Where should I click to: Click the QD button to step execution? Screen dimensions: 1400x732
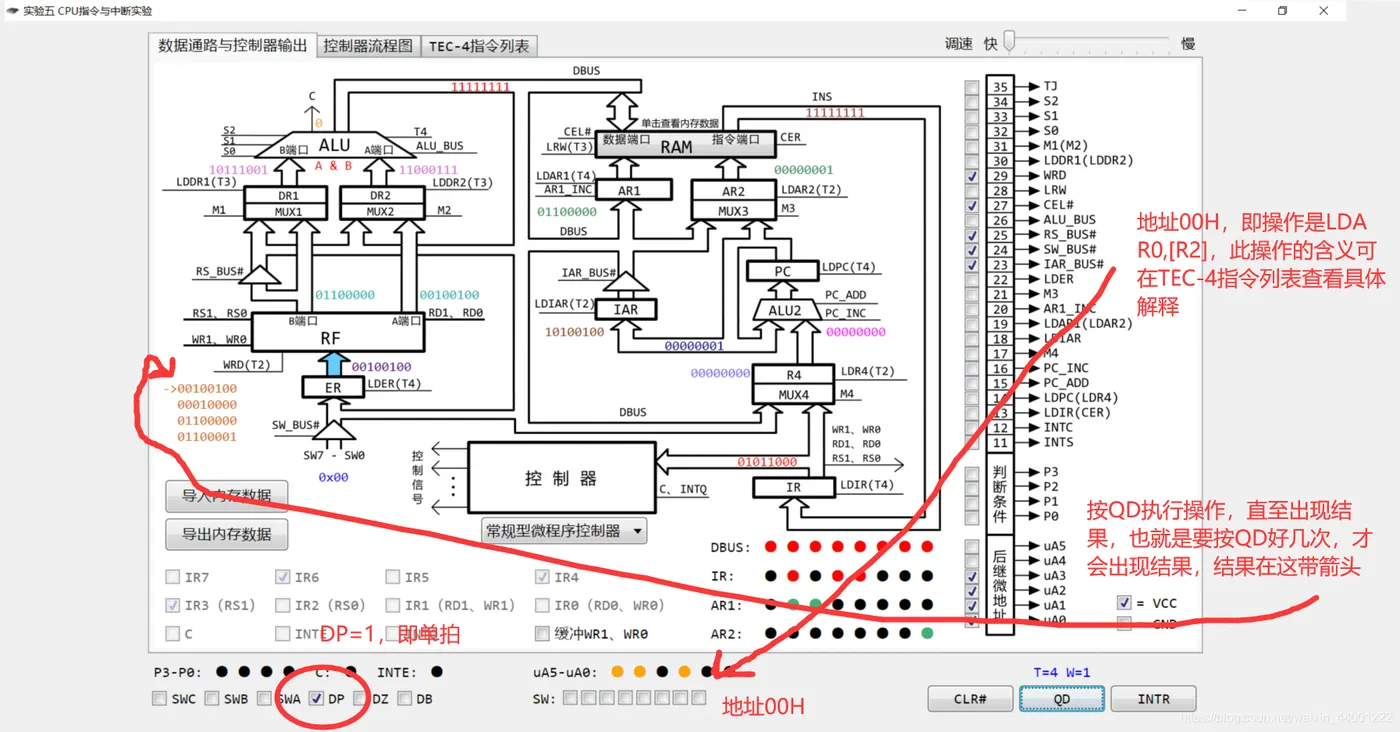tap(1061, 699)
